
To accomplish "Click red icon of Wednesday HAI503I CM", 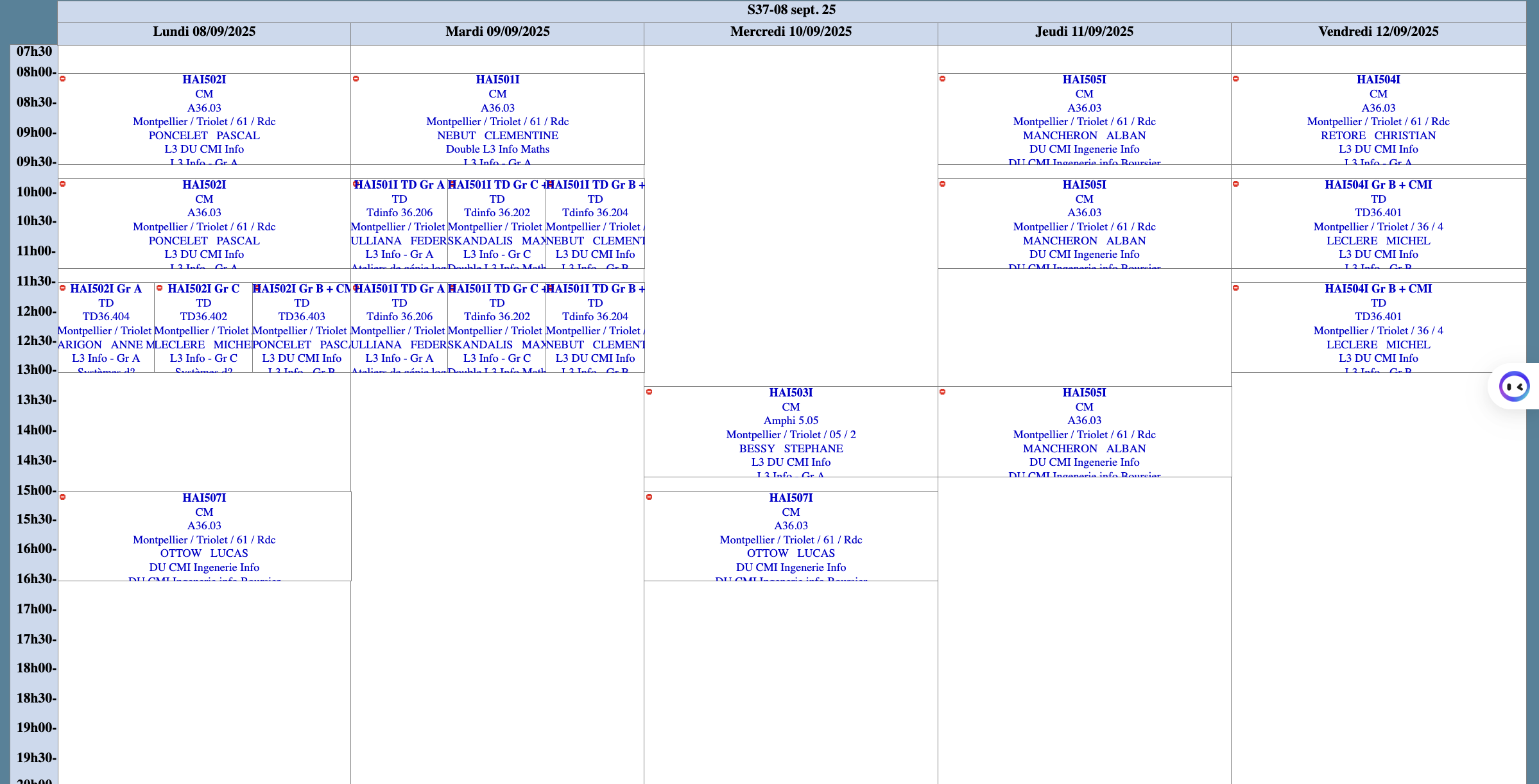I will pyautogui.click(x=649, y=392).
